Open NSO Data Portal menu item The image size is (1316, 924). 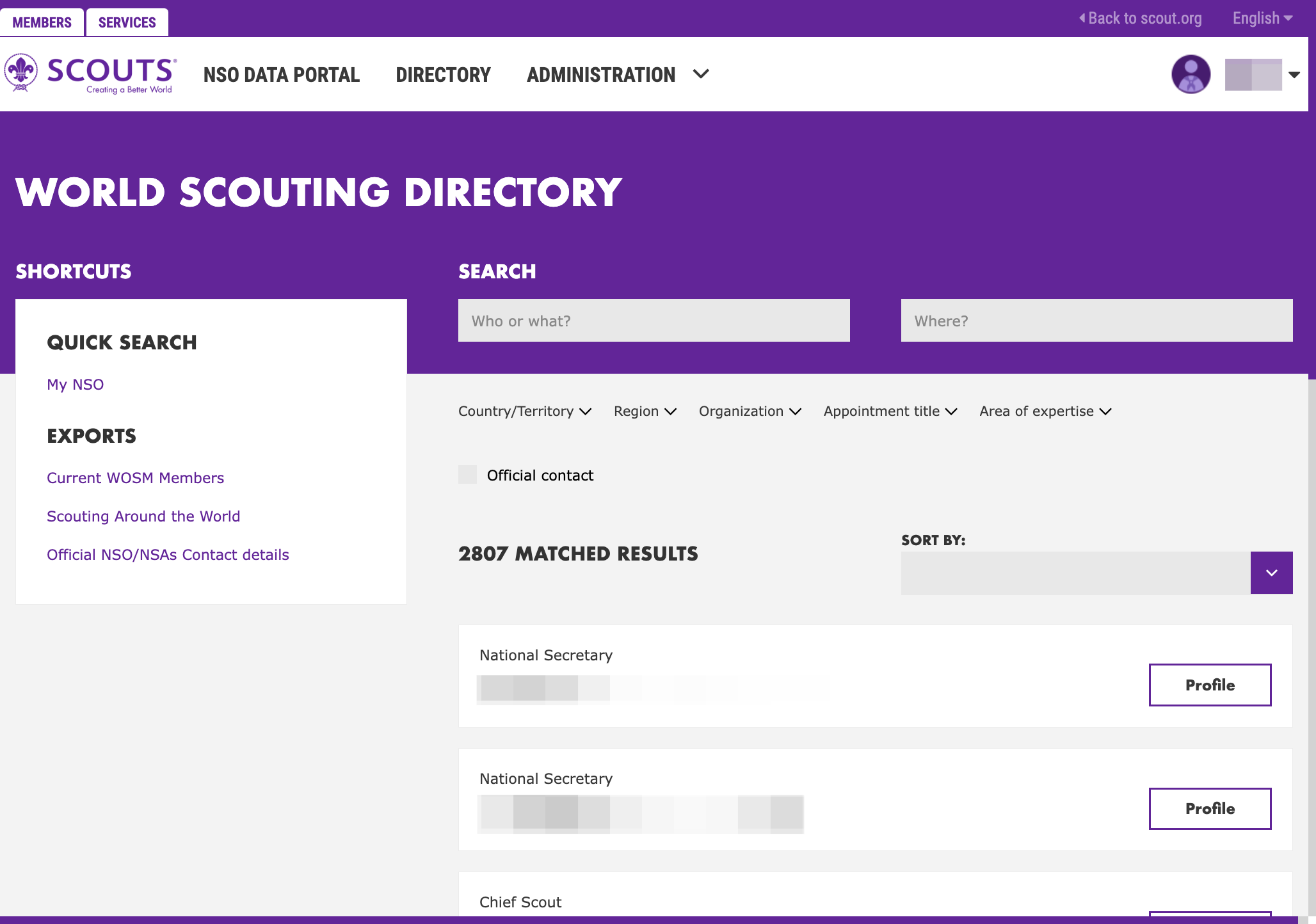[x=282, y=75]
